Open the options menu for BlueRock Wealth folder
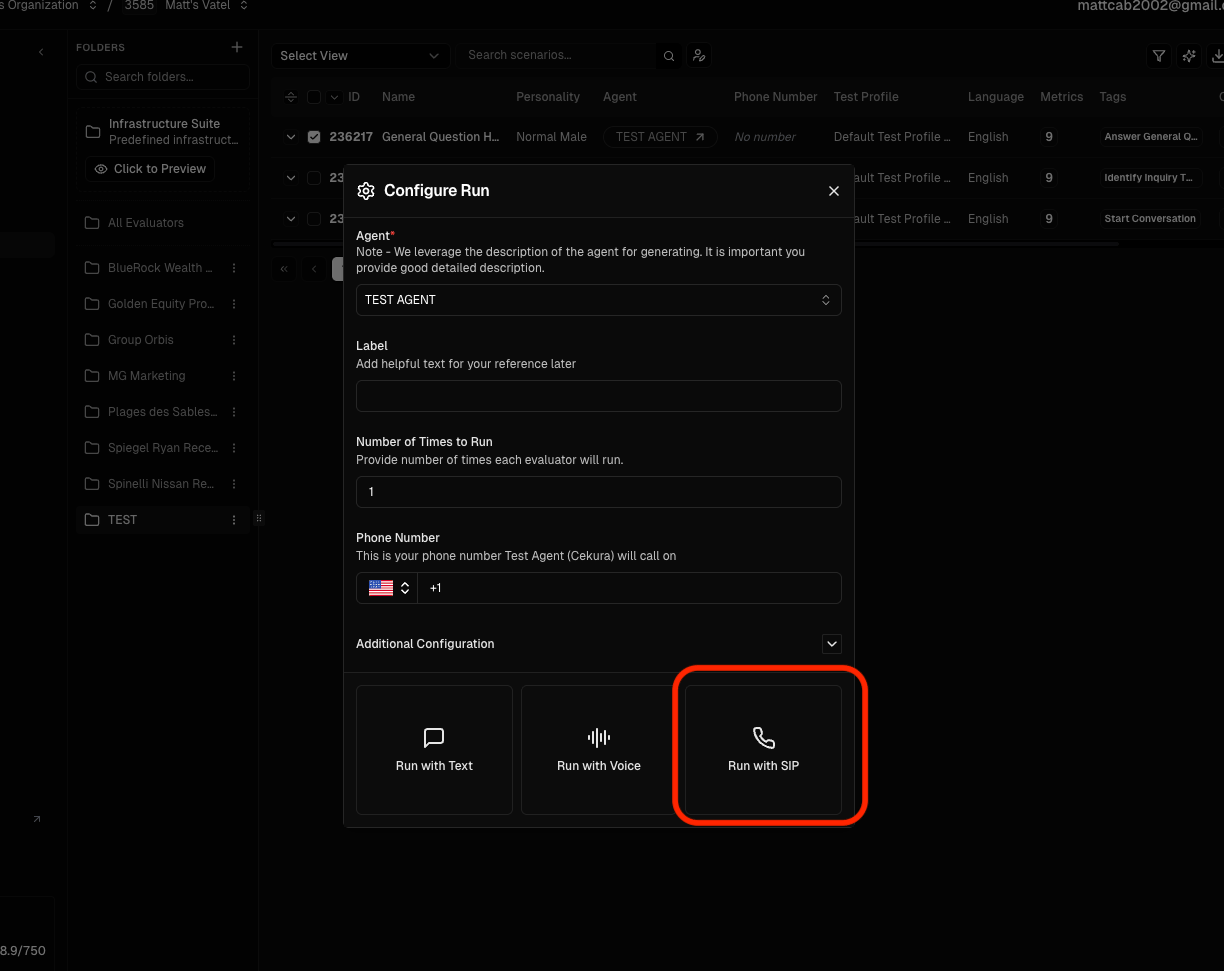Viewport: 1224px width, 971px height. 234,268
